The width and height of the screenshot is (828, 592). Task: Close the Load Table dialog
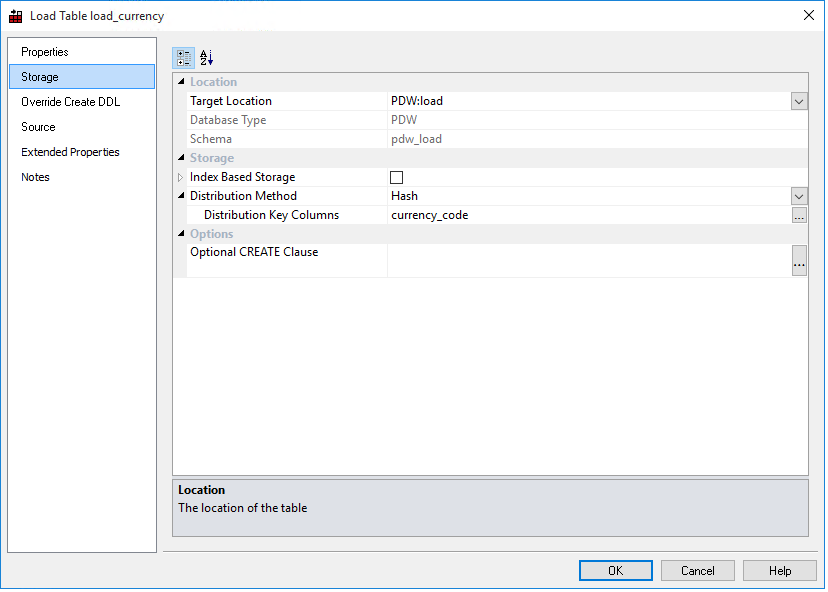pyautogui.click(x=808, y=15)
